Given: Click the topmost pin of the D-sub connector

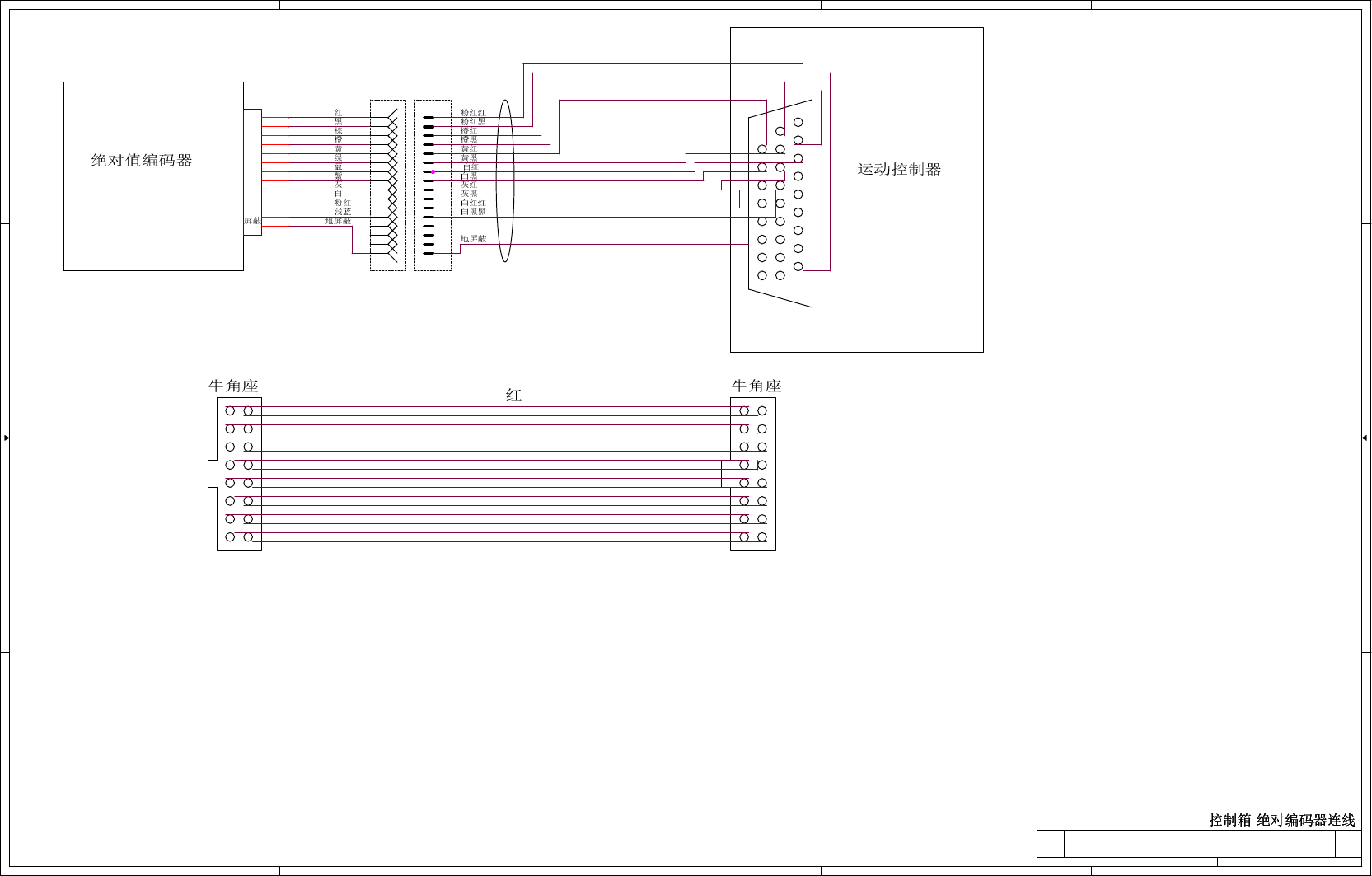Looking at the screenshot, I should [798, 122].
